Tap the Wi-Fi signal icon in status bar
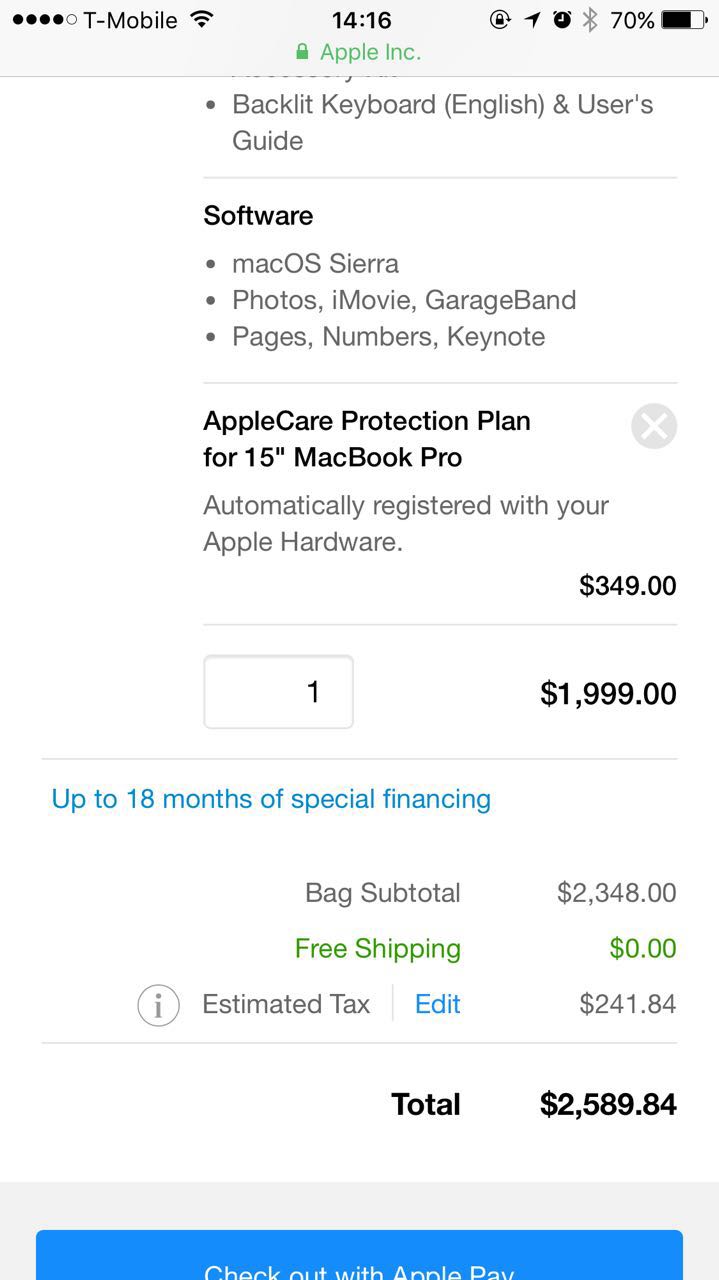The height and width of the screenshot is (1280, 719). [201, 20]
